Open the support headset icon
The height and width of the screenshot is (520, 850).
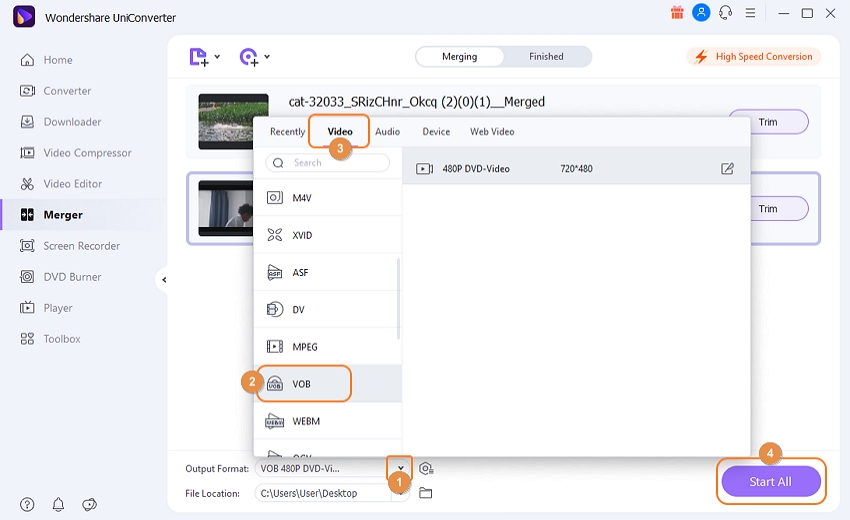point(725,12)
